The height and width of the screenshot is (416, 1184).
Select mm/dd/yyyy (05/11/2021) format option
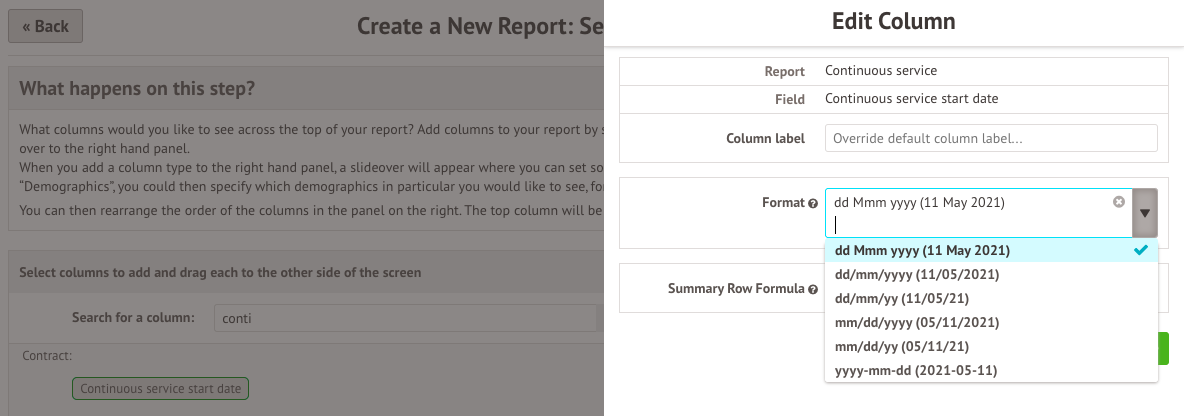(917, 322)
